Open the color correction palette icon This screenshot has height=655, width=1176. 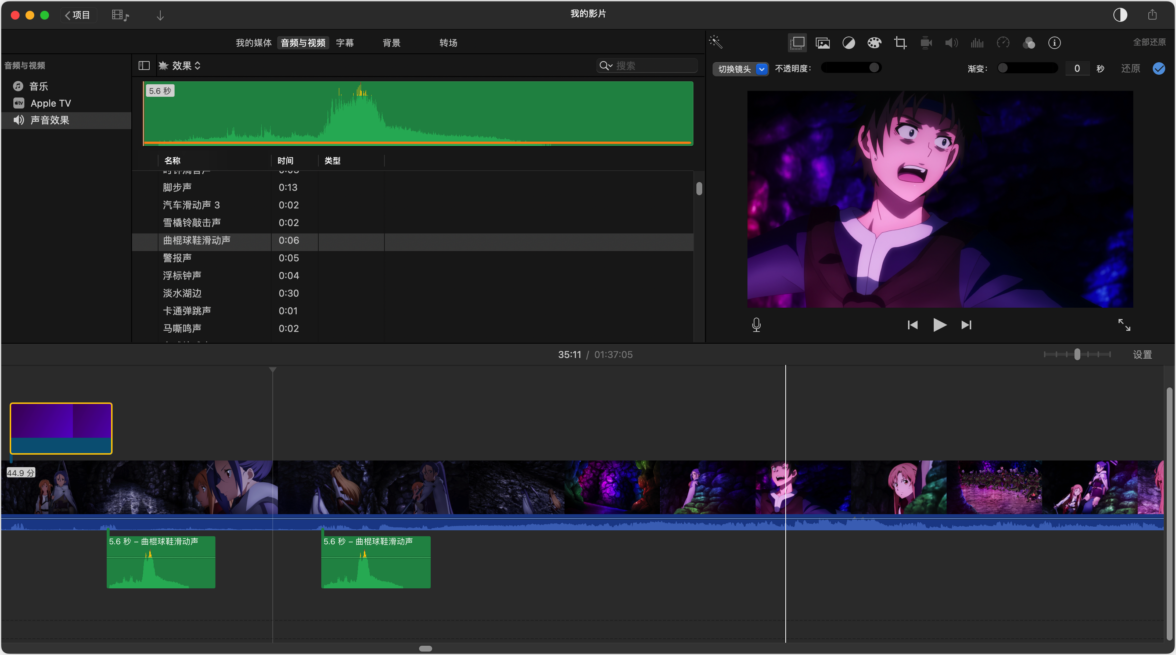[874, 43]
